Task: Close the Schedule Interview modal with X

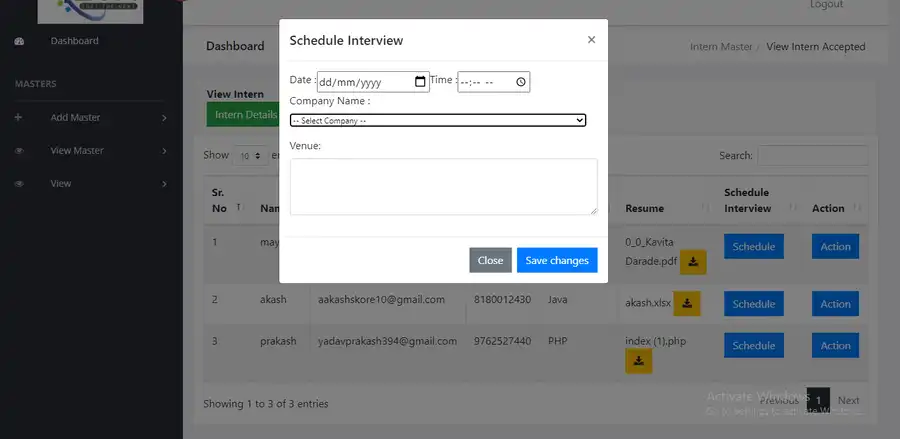Action: click(x=591, y=40)
